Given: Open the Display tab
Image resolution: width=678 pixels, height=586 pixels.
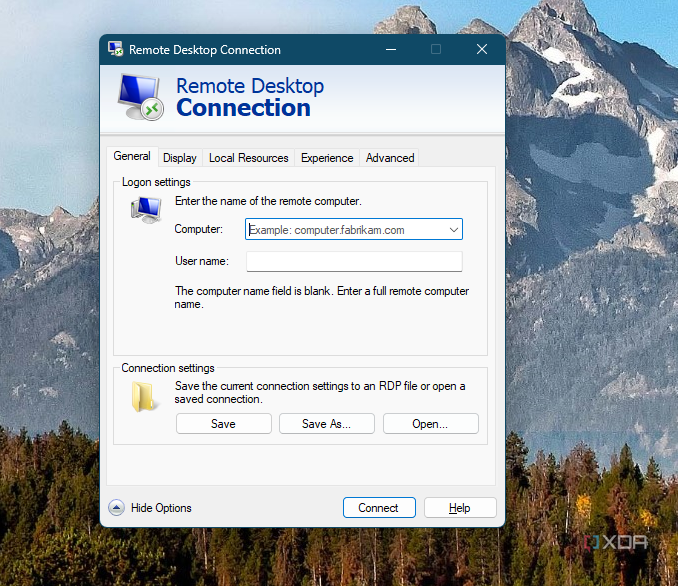Looking at the screenshot, I should coord(180,158).
